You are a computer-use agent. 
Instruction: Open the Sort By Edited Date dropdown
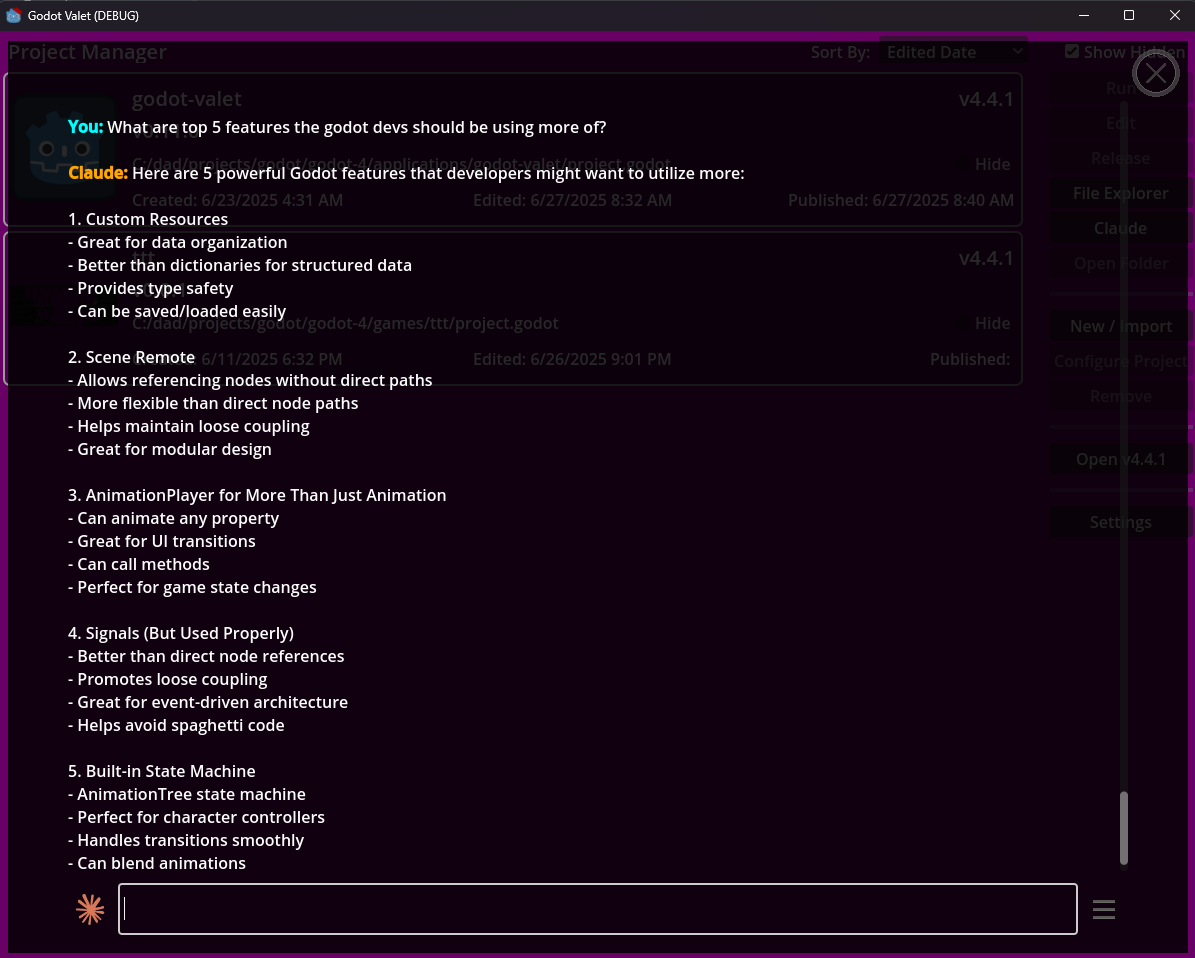tap(953, 52)
